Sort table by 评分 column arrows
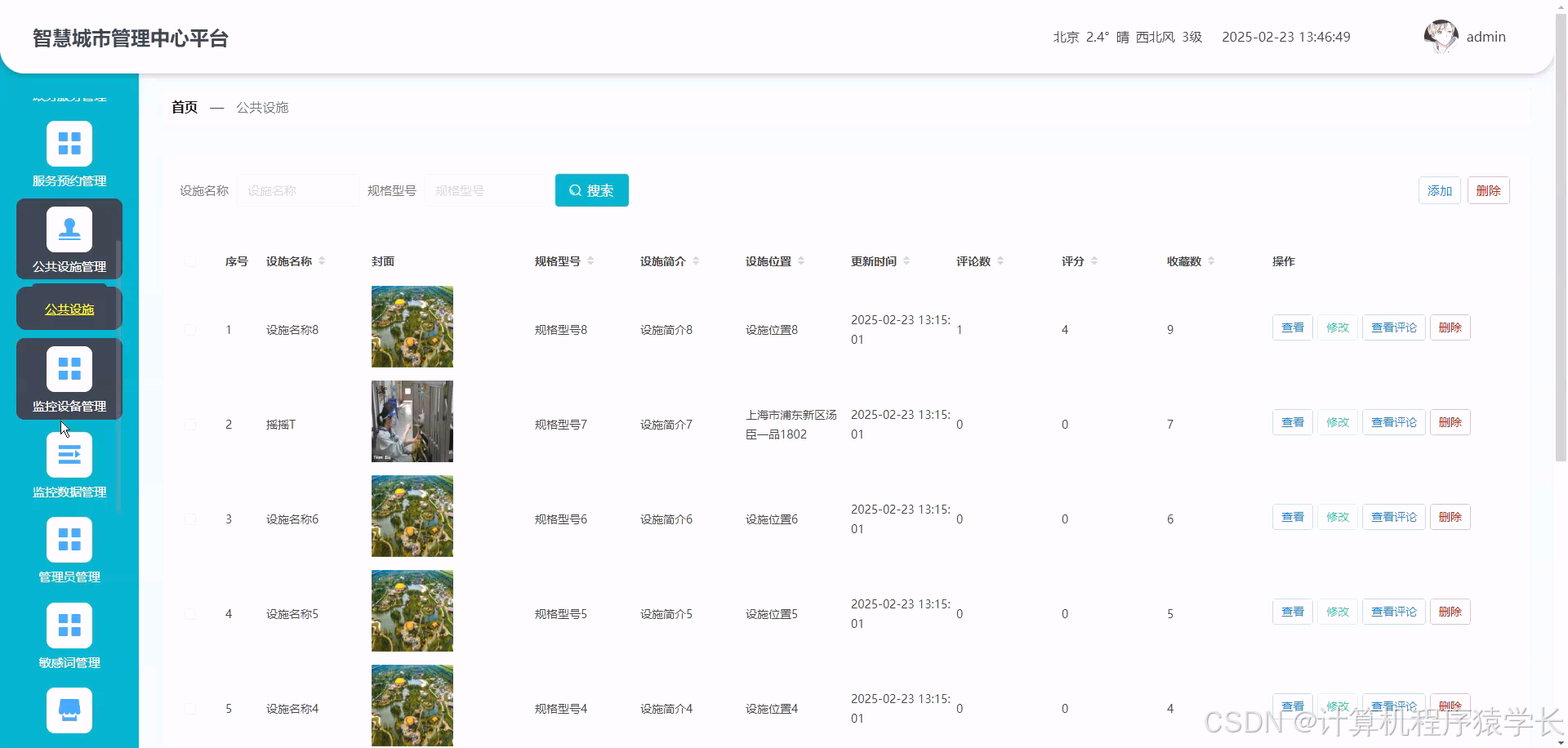 1094,260
